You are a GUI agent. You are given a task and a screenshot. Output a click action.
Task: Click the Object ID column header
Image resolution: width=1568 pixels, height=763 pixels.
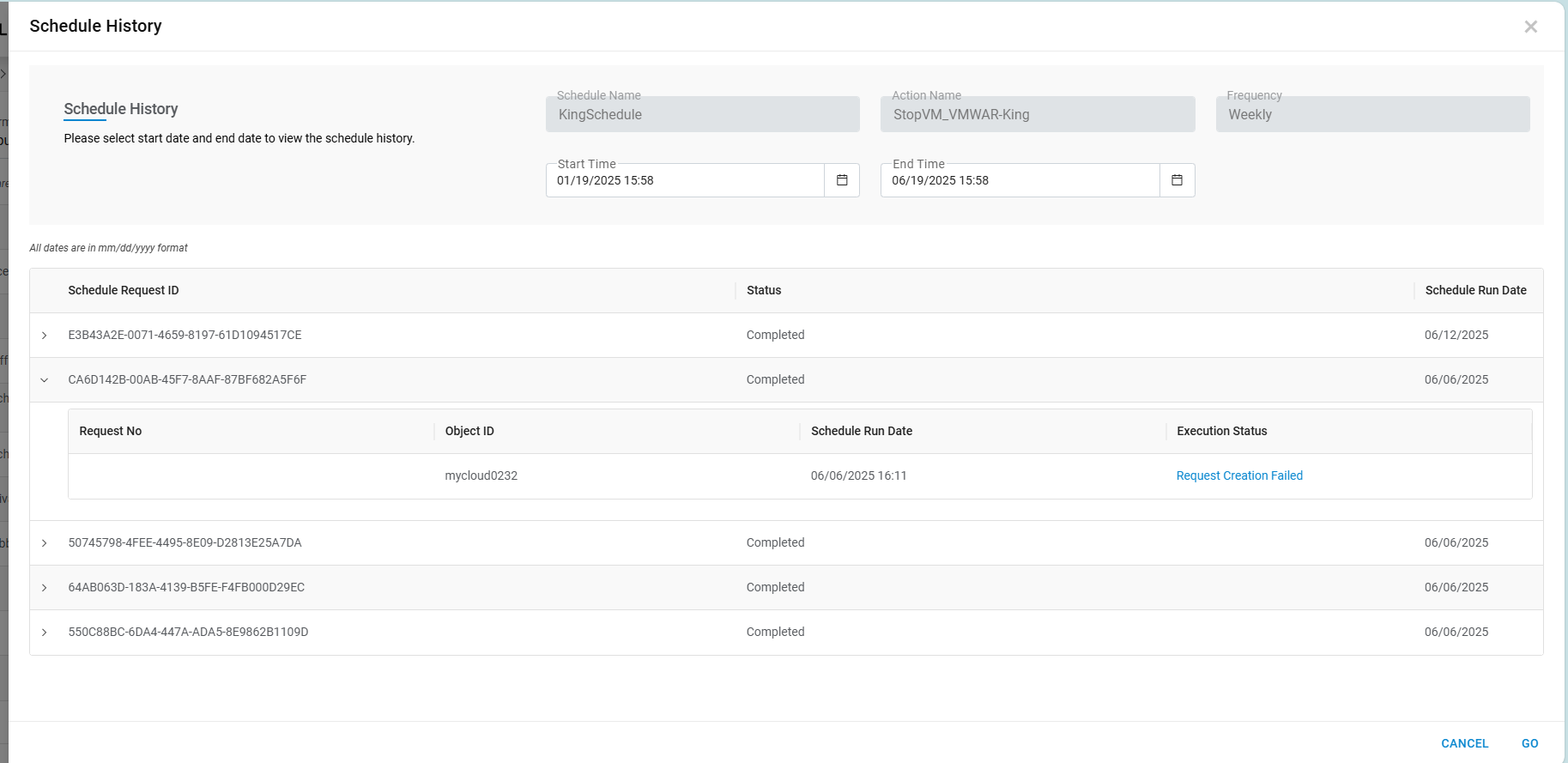coord(469,431)
